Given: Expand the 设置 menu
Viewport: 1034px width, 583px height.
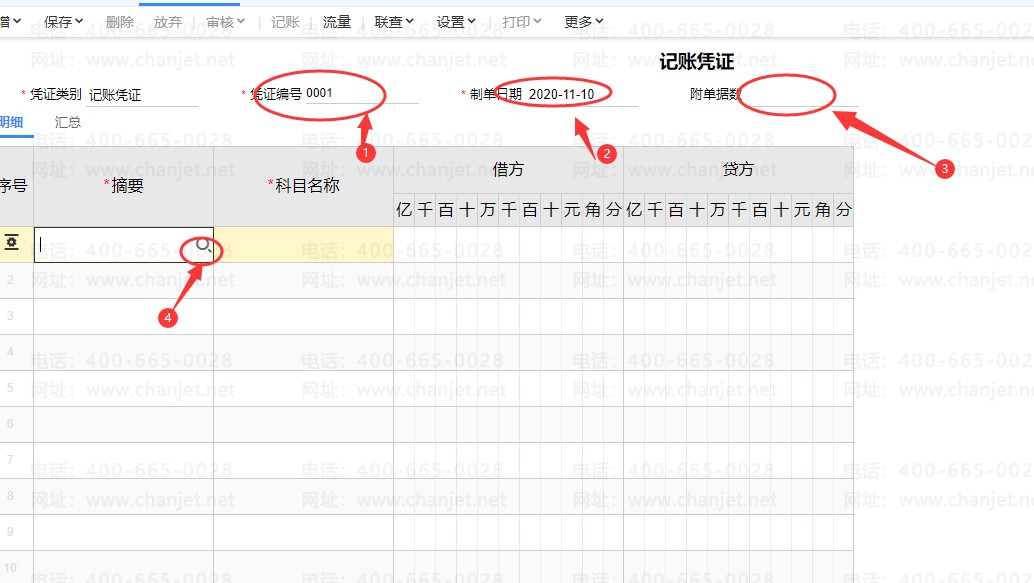Looking at the screenshot, I should pos(456,22).
